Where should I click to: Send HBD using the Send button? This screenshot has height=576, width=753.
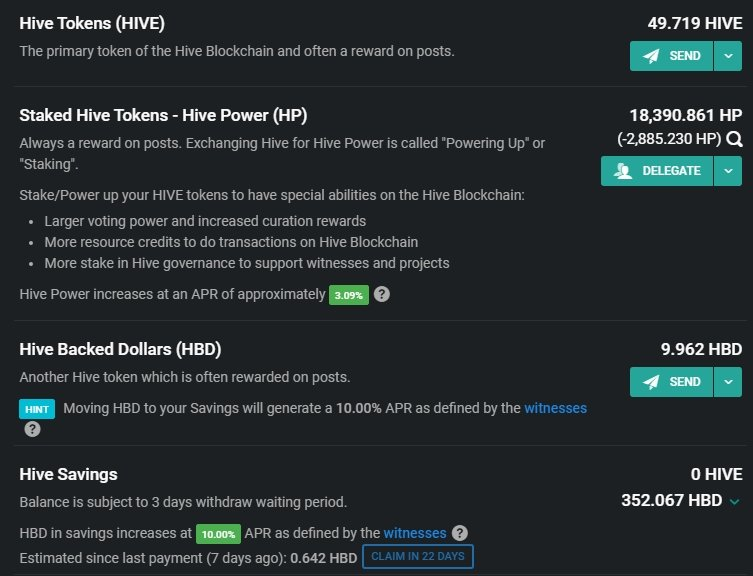click(x=671, y=382)
